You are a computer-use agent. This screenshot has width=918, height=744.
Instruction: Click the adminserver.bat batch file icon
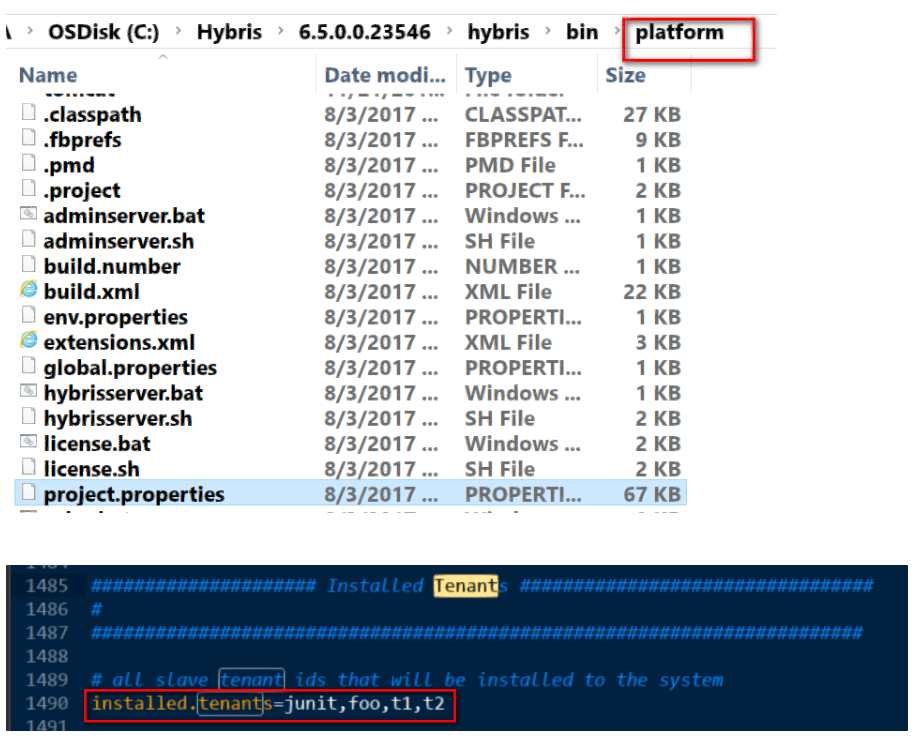(28, 214)
